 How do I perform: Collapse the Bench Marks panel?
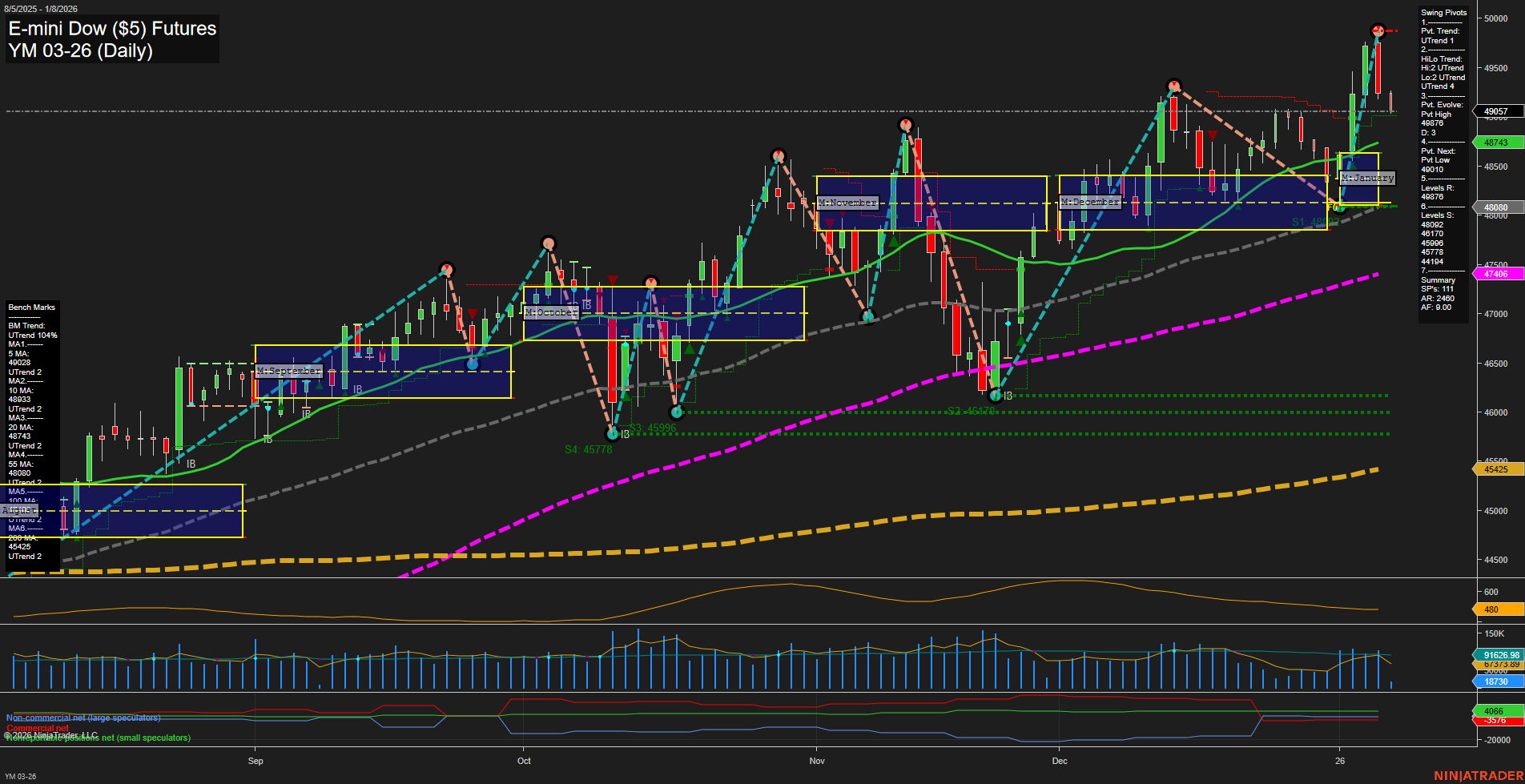pos(30,307)
